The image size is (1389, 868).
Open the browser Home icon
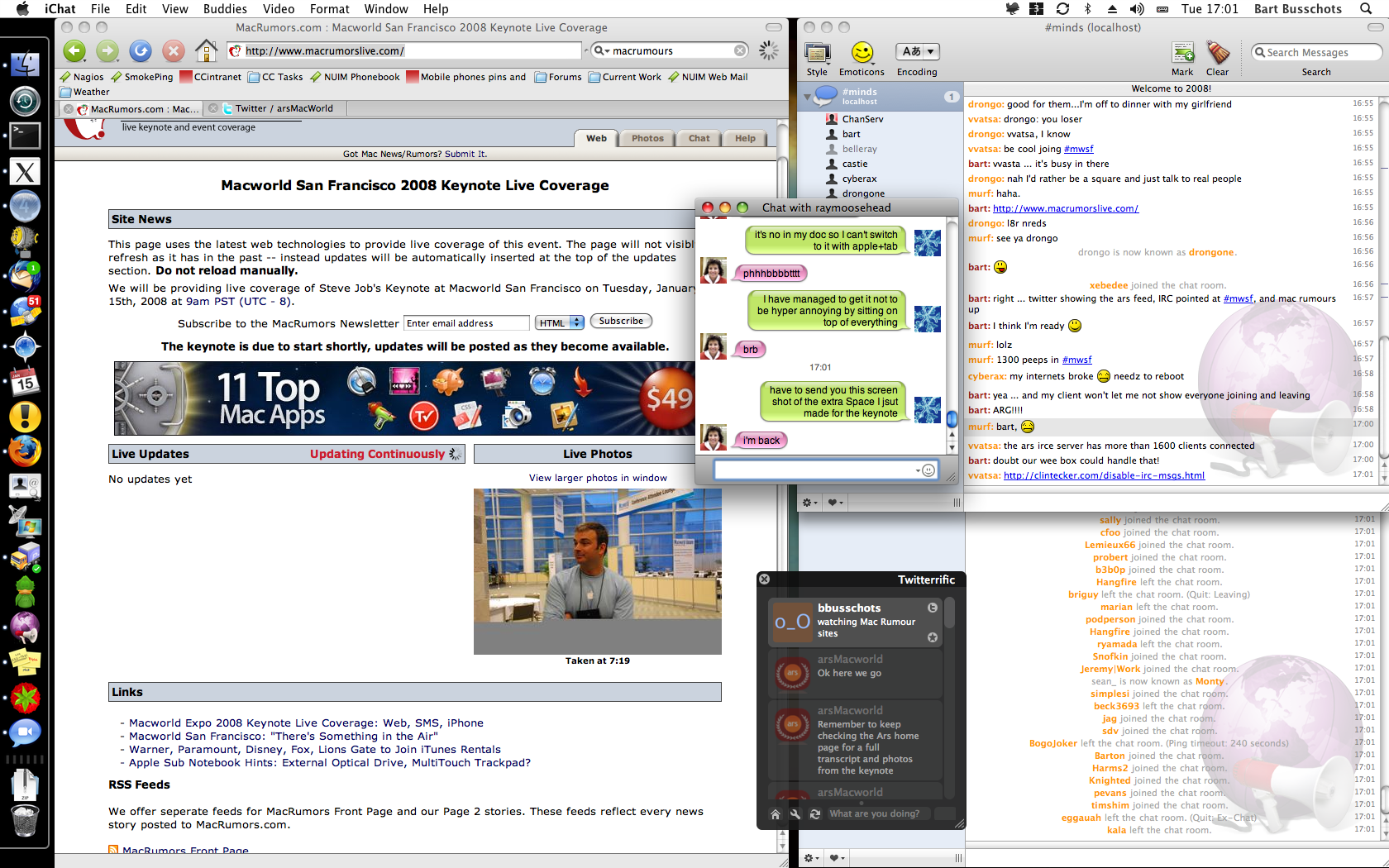pyautogui.click(x=207, y=51)
